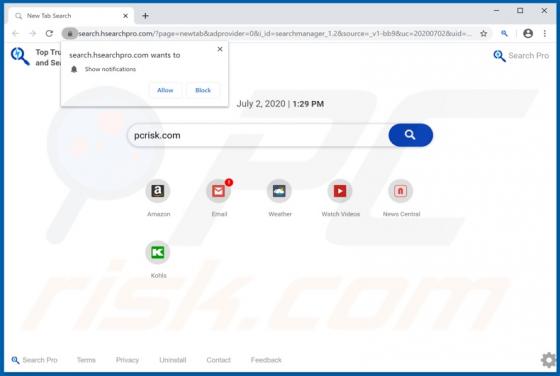The height and width of the screenshot is (376, 560).
Task: Click the bell icon beside Show notifications
Action: 74,69
